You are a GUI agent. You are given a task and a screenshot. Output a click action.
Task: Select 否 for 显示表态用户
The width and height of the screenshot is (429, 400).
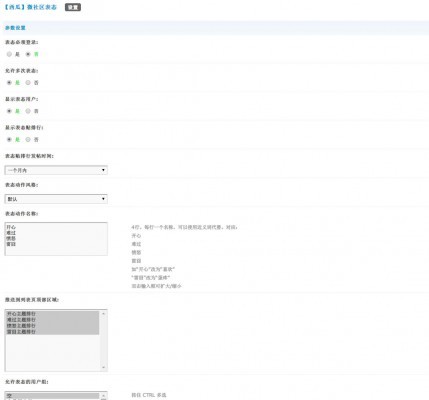pyautogui.click(x=28, y=111)
